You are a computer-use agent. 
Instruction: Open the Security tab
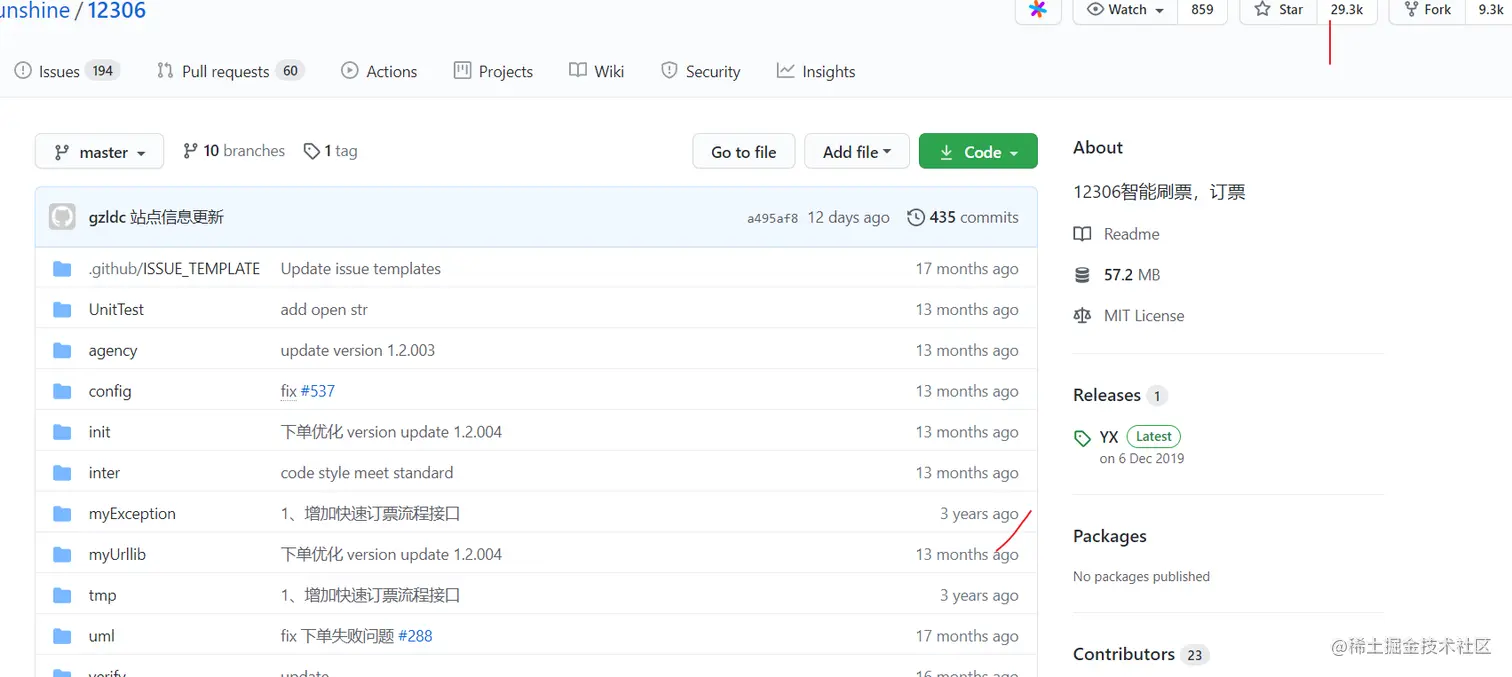click(x=700, y=71)
